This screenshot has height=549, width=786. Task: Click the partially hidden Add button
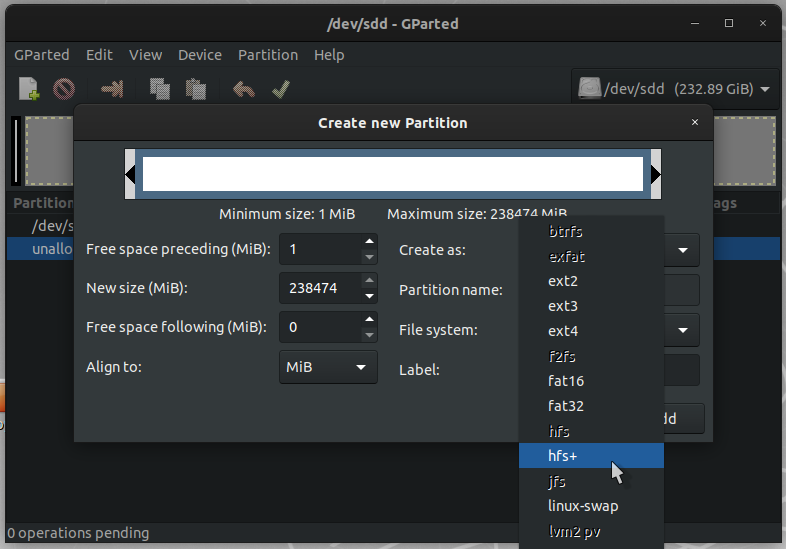click(x=684, y=419)
